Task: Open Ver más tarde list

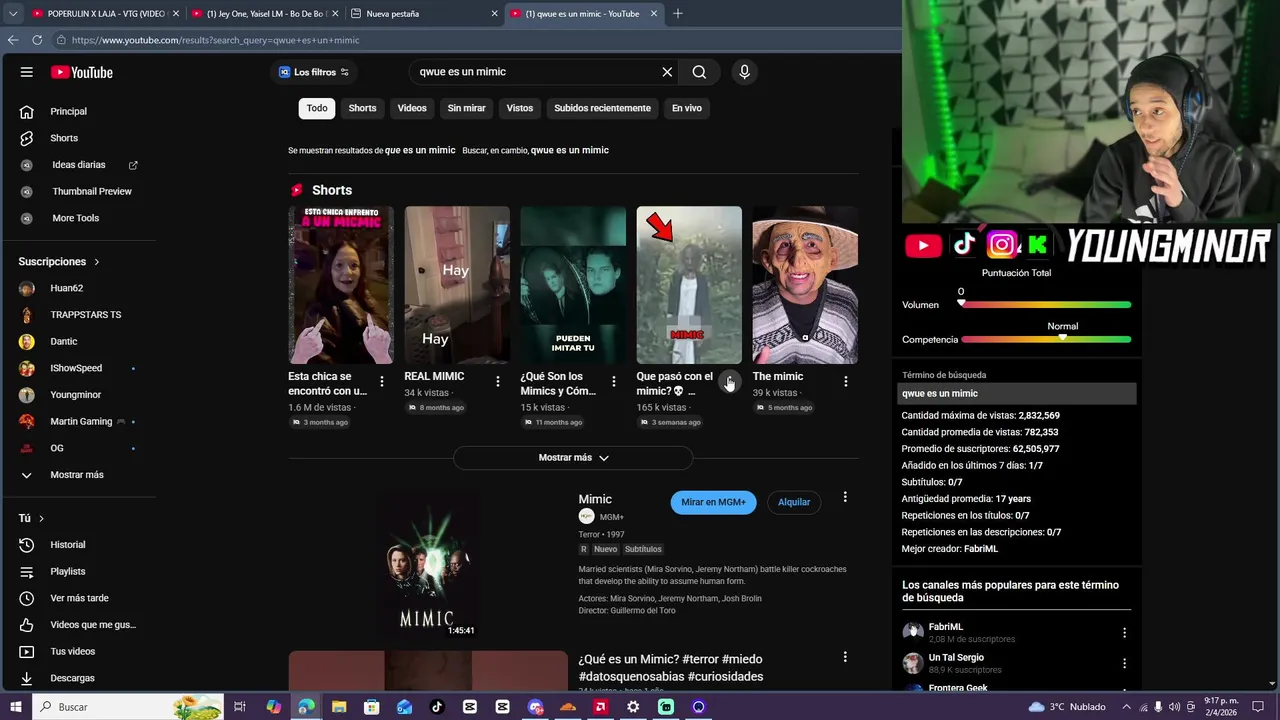Action: pyautogui.click(x=78, y=598)
